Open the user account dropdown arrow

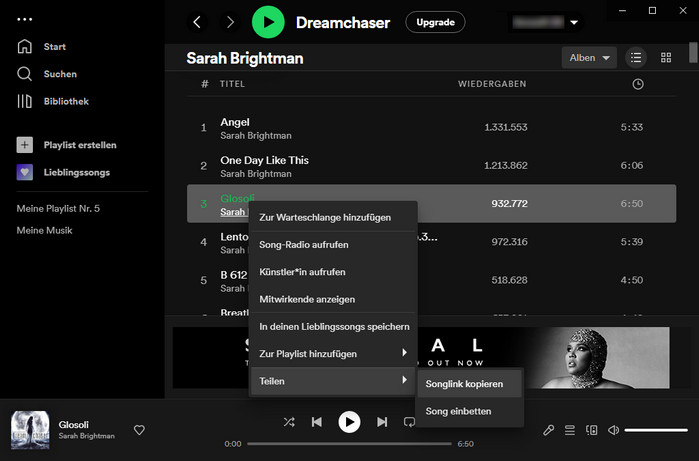tap(574, 22)
